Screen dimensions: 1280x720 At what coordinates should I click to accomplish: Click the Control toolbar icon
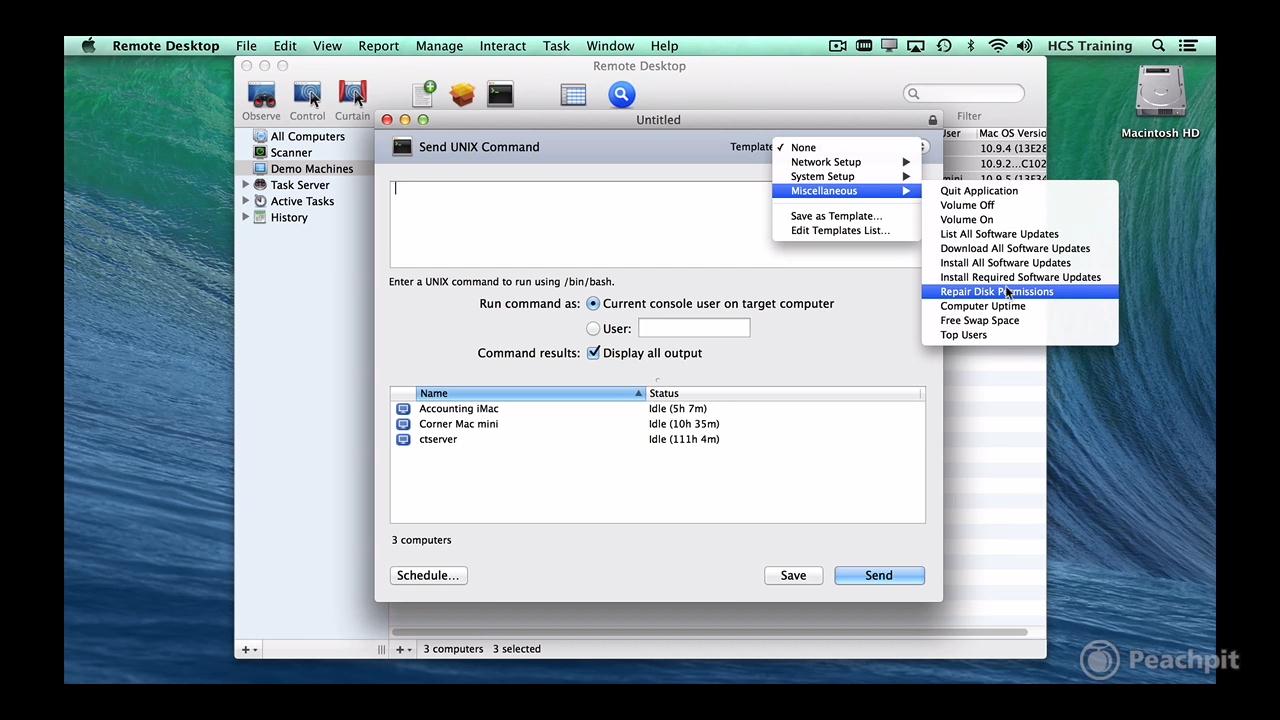coord(307,95)
